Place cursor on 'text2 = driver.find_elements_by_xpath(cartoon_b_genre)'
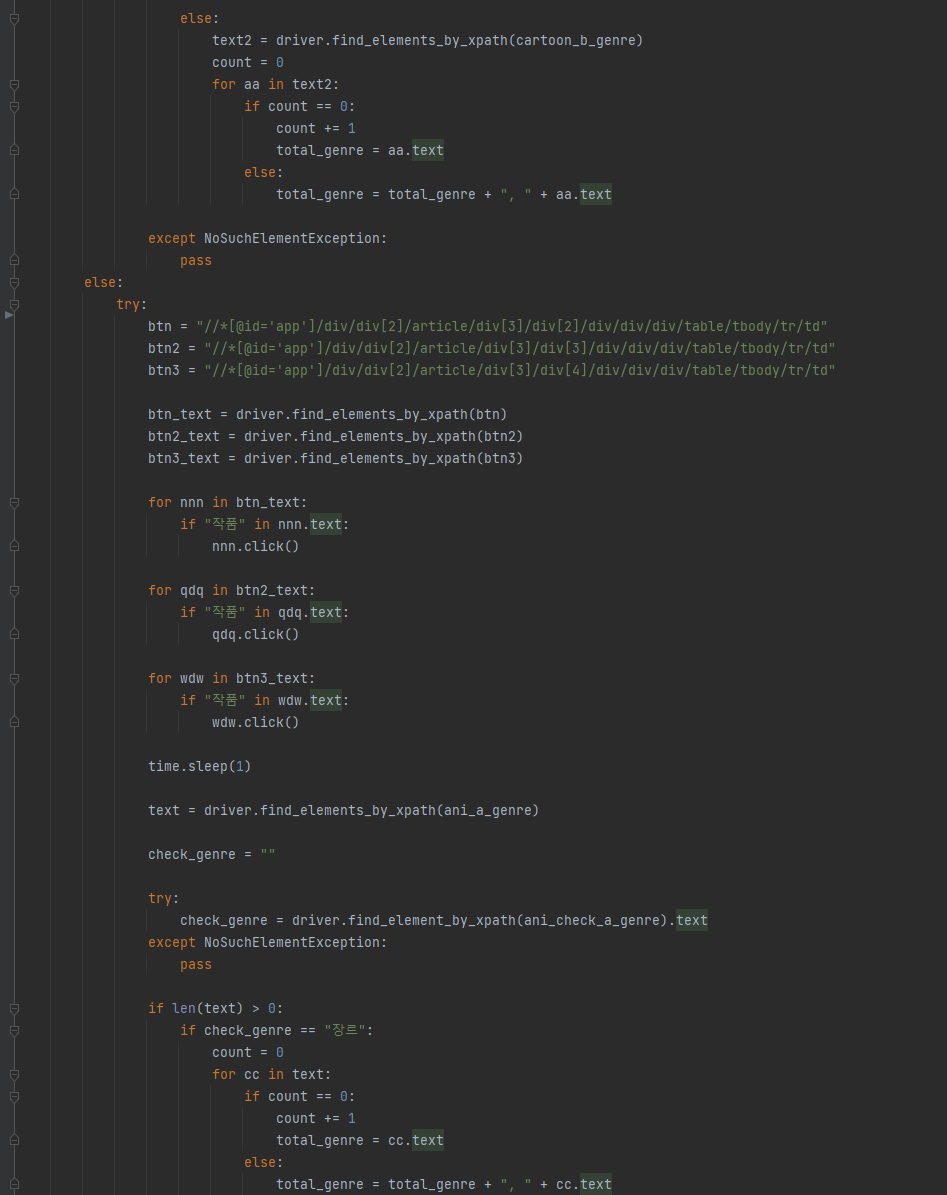The width and height of the screenshot is (947, 1195). click(x=427, y=40)
